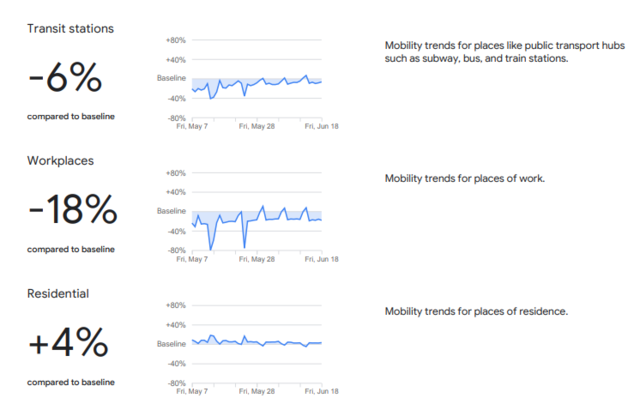Click the Transit stations heading
Screen dimensions: 640x410
(x=70, y=28)
